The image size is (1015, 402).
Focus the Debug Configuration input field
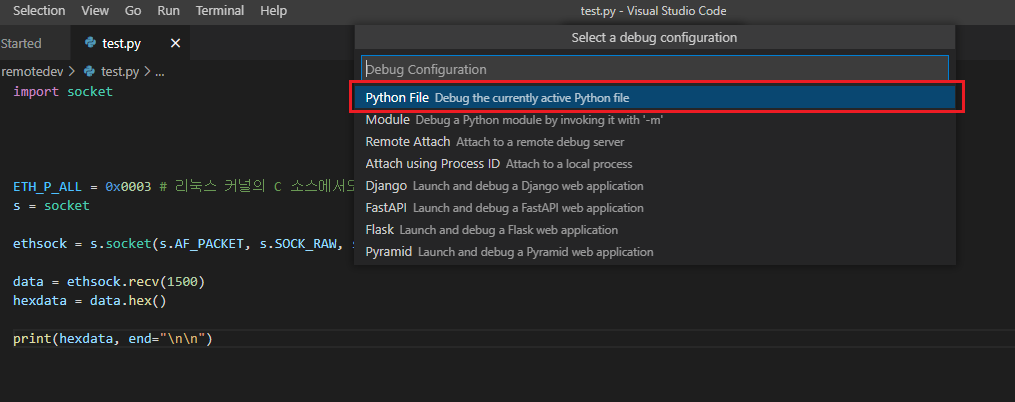[x=654, y=69]
